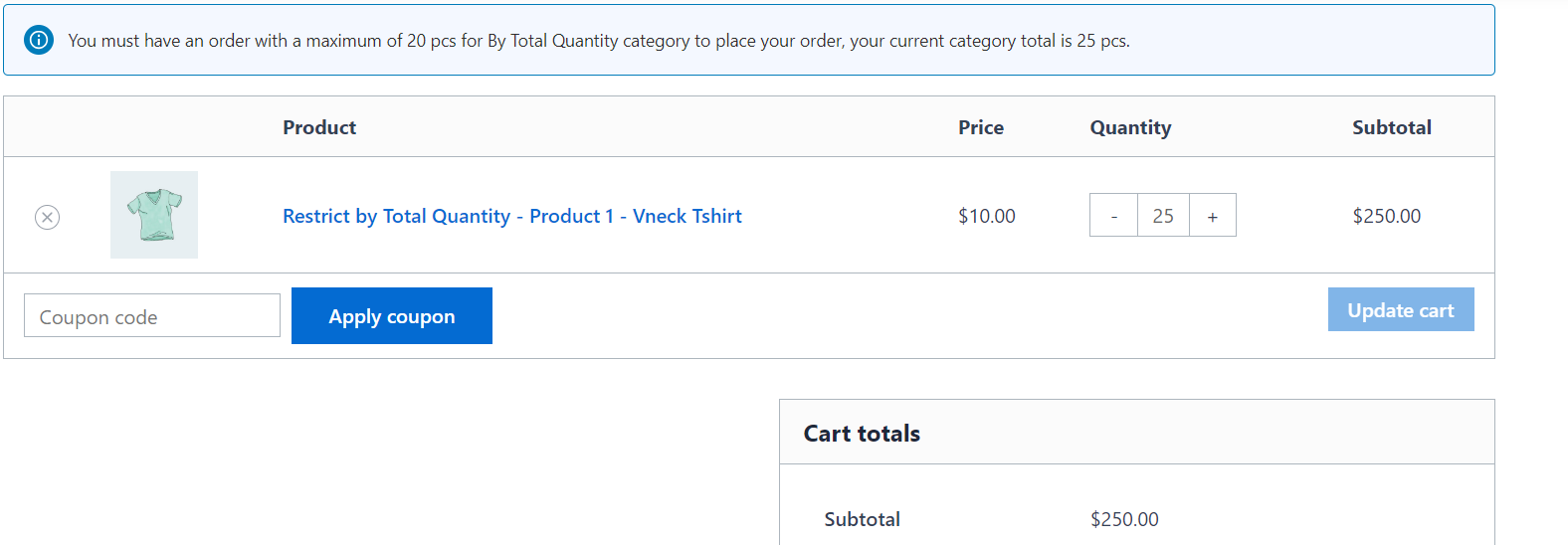Click the Quantity column header
This screenshot has width=1568, height=545.
pyautogui.click(x=1130, y=127)
